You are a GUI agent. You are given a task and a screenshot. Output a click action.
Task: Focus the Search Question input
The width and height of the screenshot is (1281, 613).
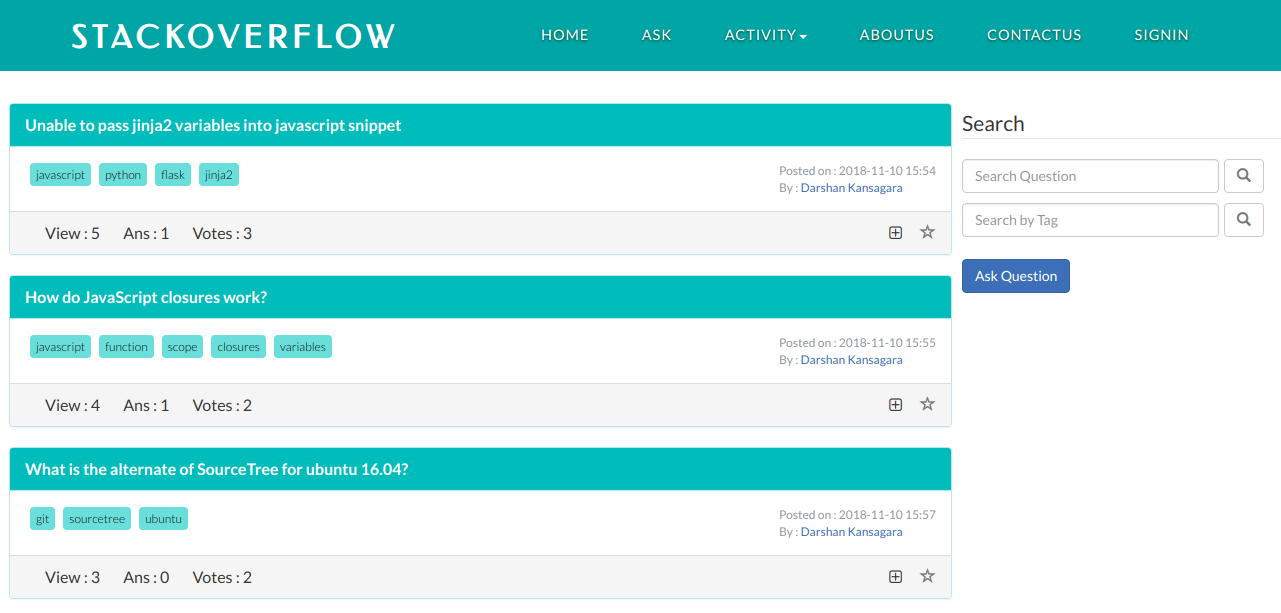tap(1090, 176)
